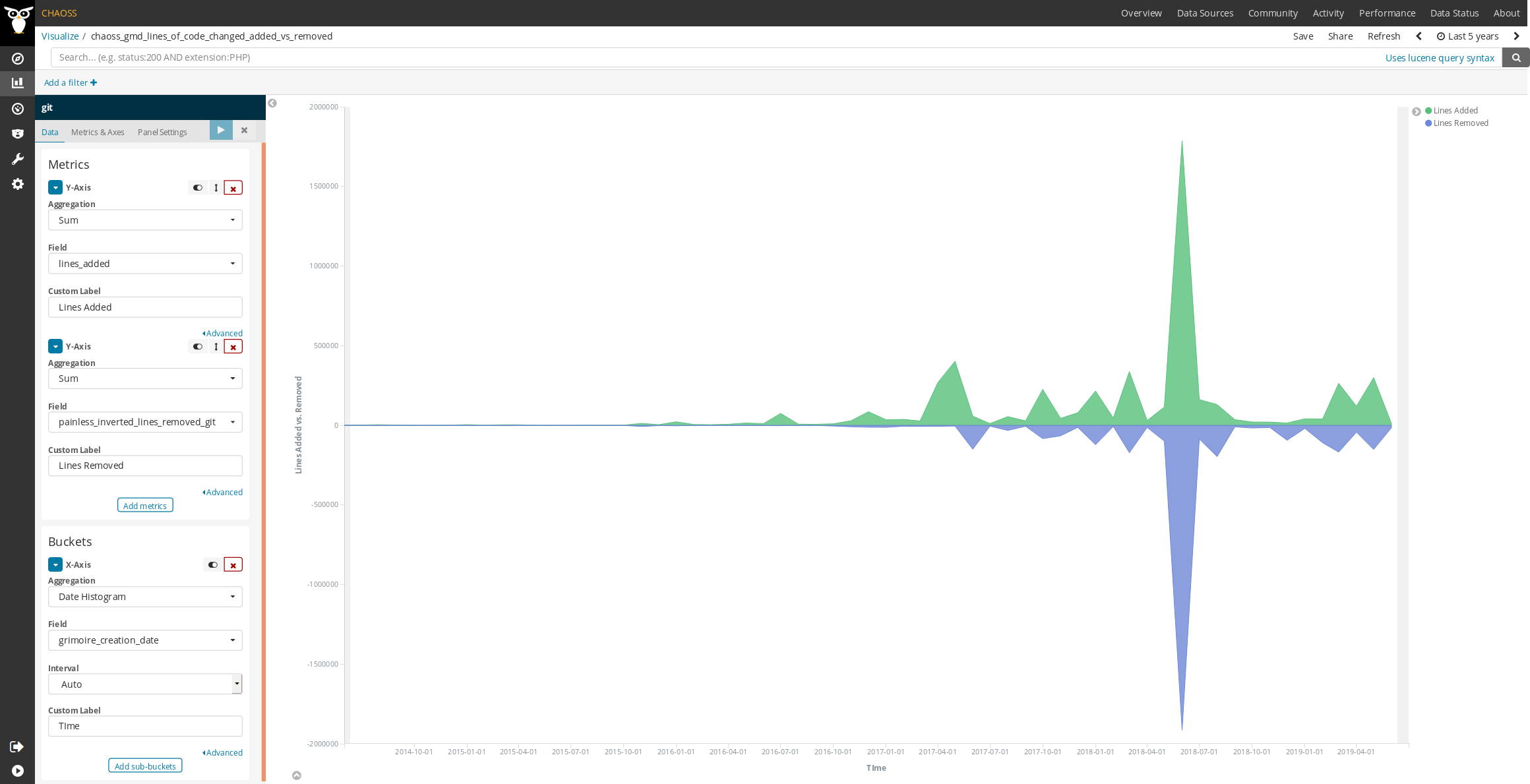Toggle enable for Lines Removed metric
This screenshot has width=1530, height=784.
pos(198,347)
